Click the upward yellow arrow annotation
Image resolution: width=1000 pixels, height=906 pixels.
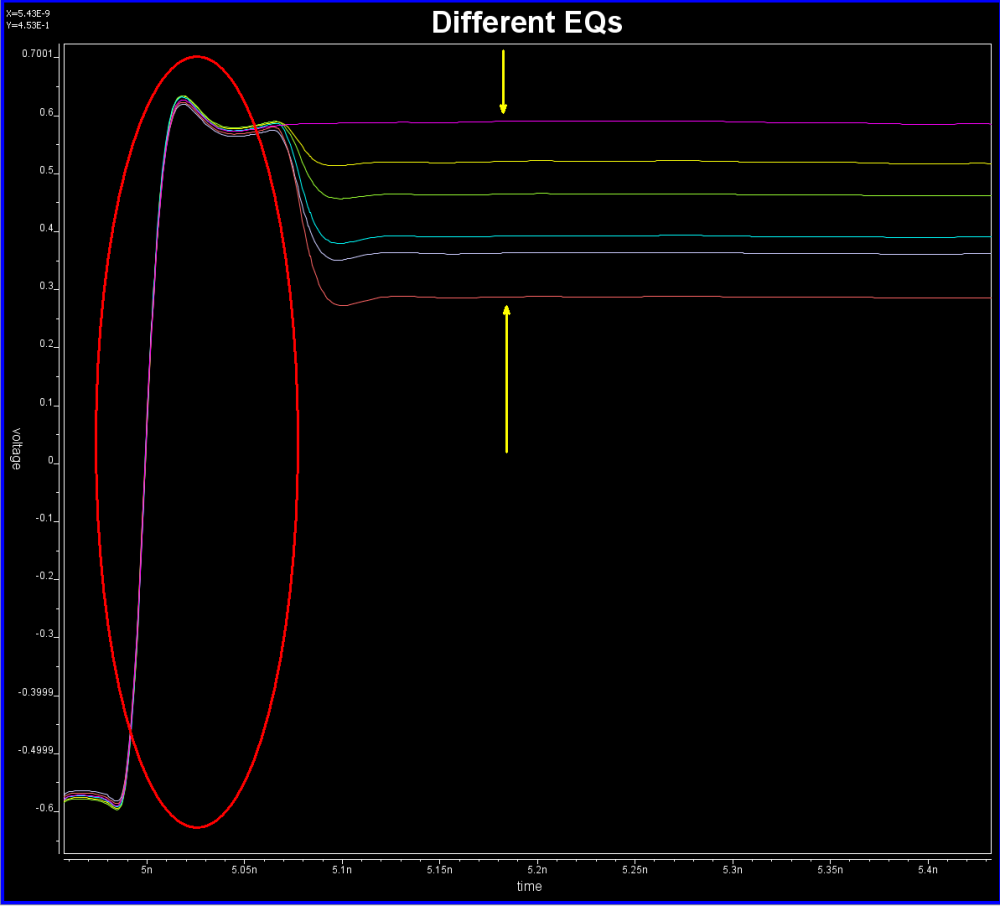coord(507,378)
